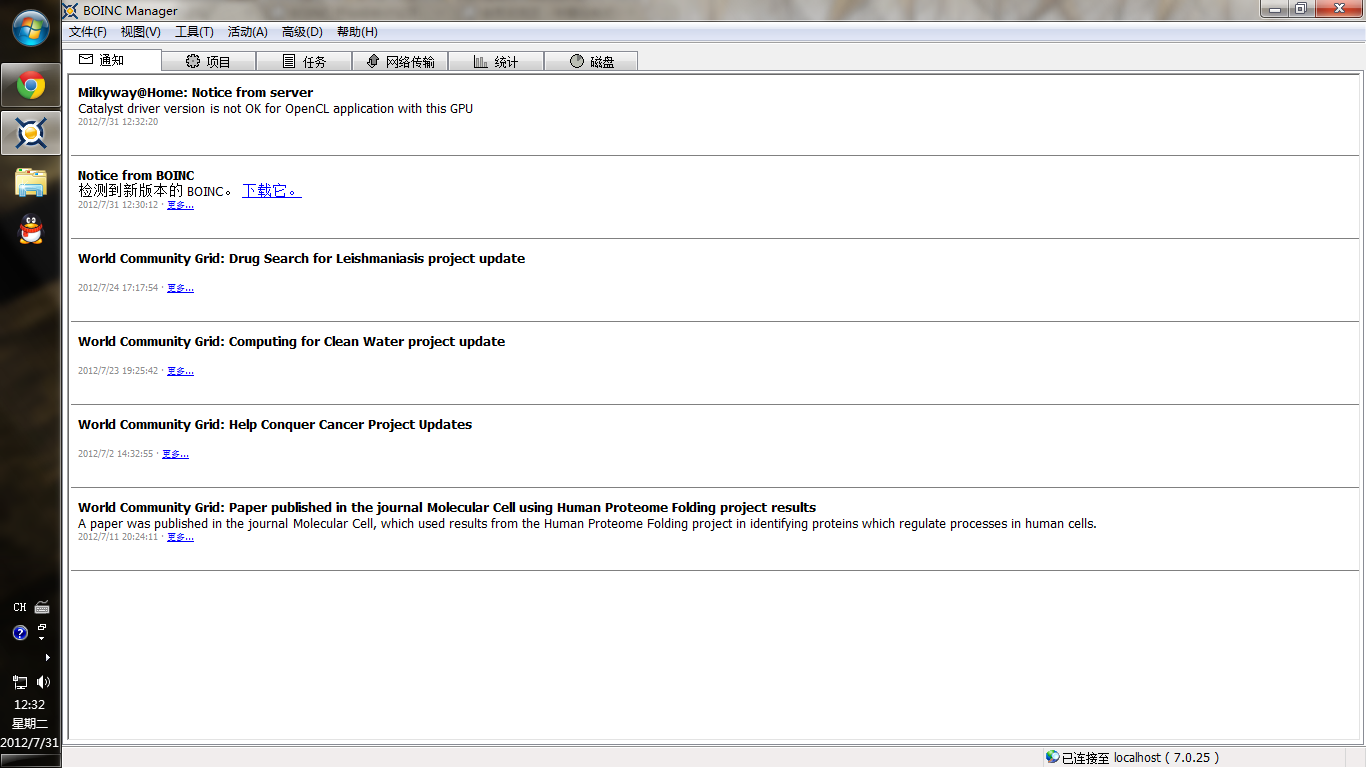Click the 下载它 download link
Screen dimensions: 1366x768
point(272,190)
